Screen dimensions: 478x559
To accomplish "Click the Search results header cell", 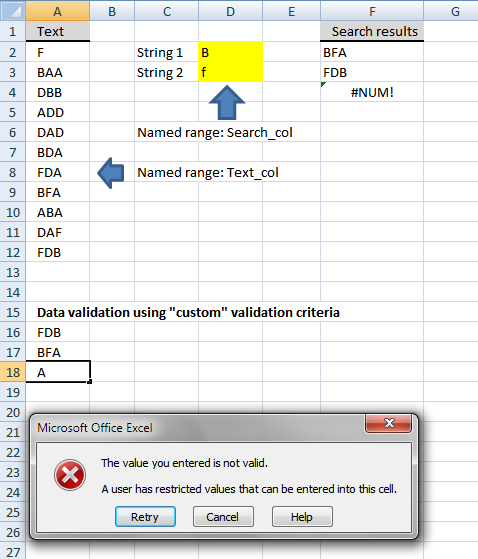I will click(x=372, y=31).
